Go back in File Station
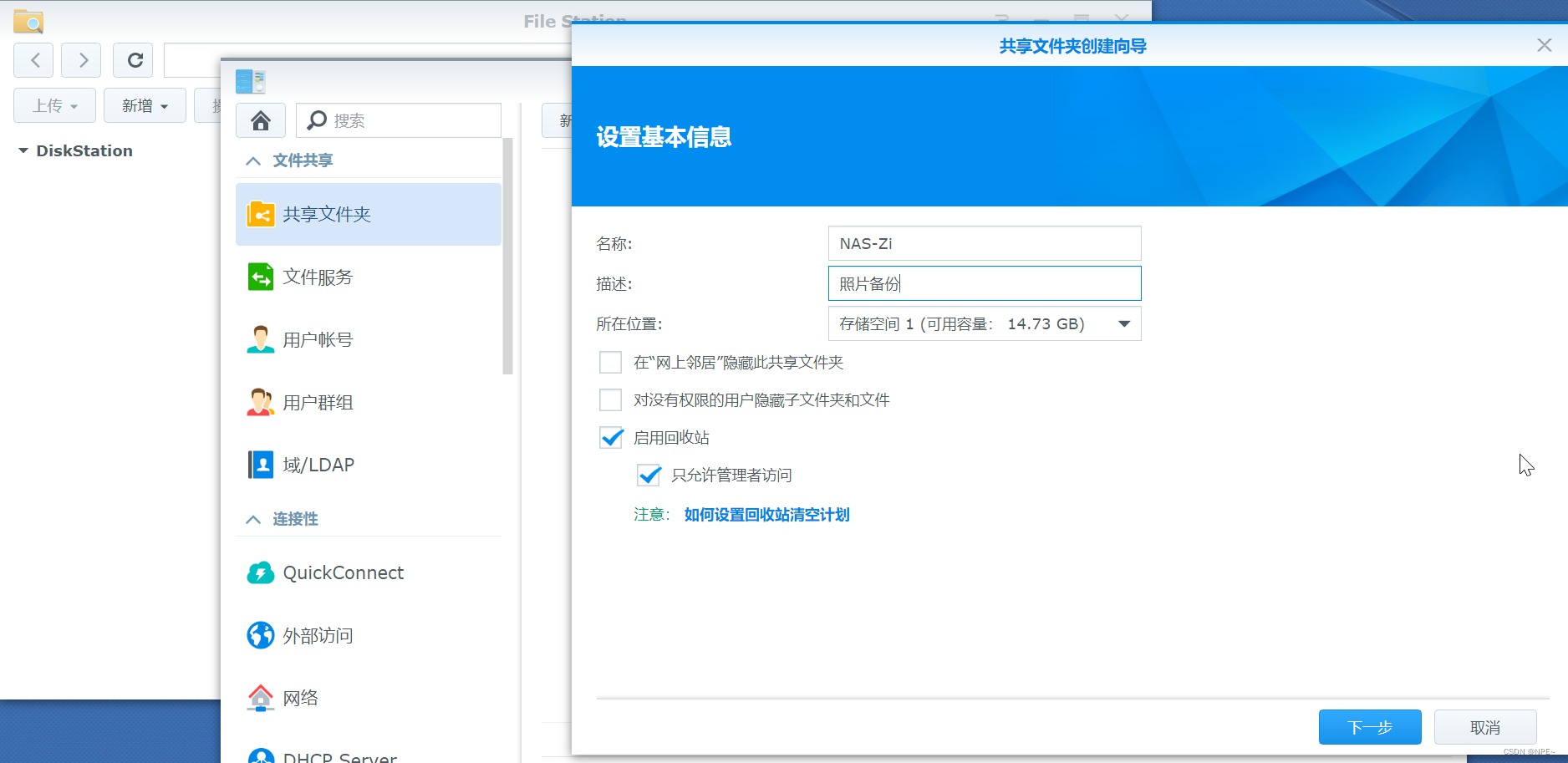 click(34, 60)
